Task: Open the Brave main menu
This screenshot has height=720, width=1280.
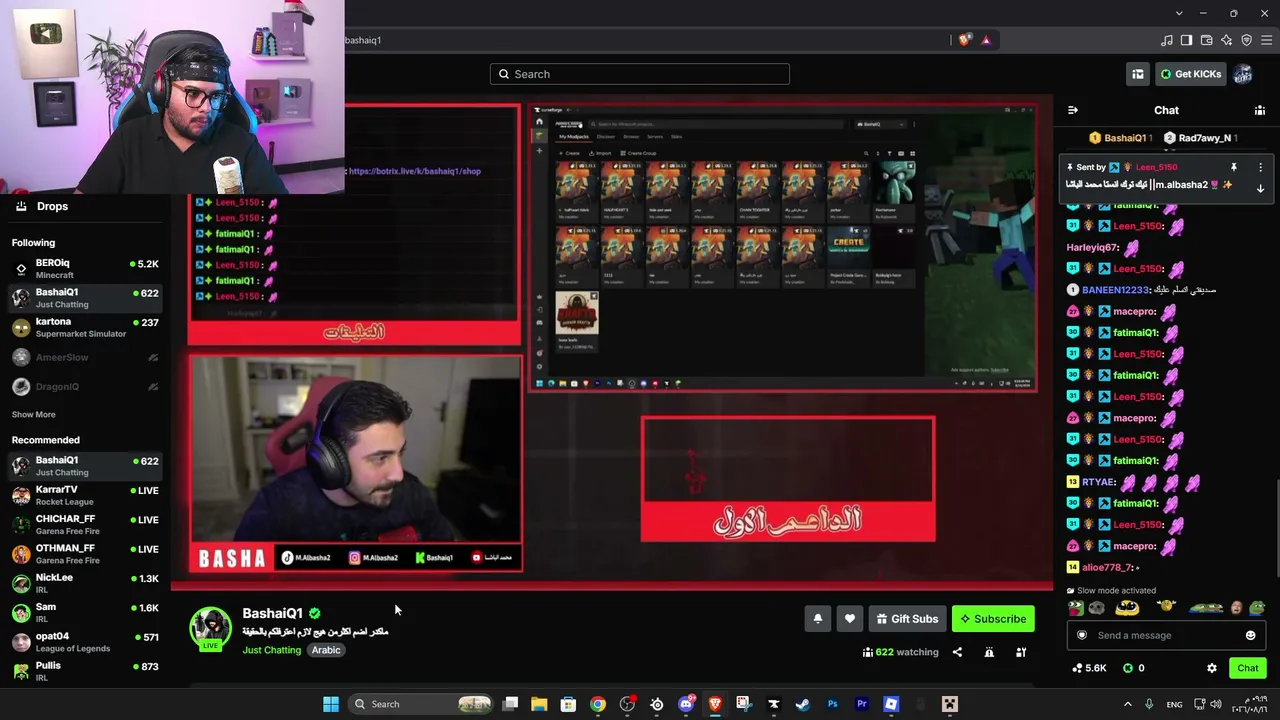Action: [1267, 40]
